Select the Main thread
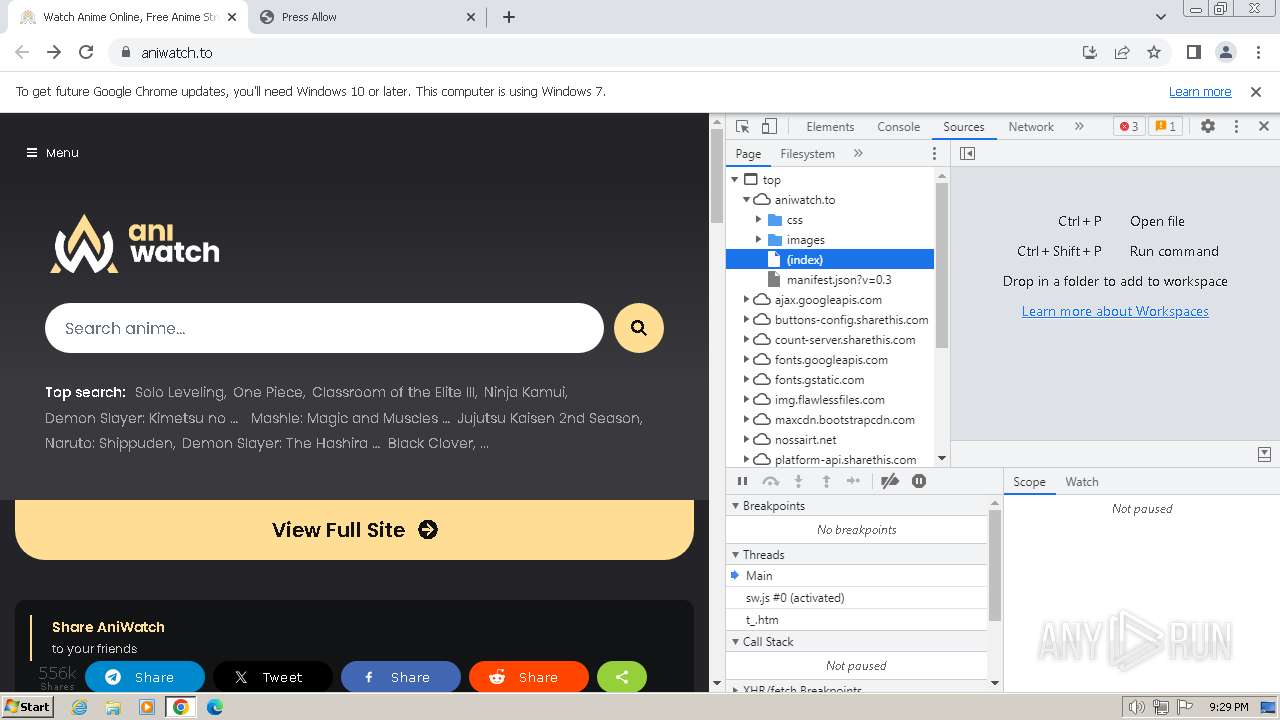 tap(857, 576)
